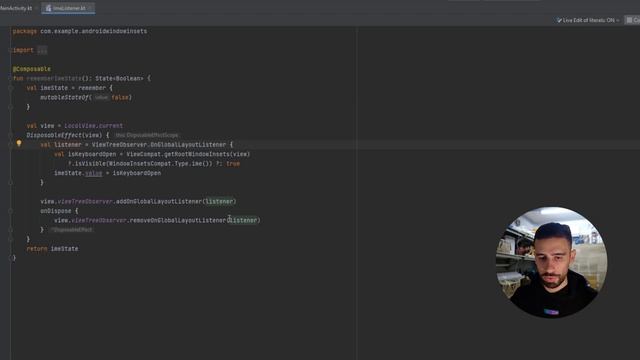Image resolution: width=640 pixels, height=360 pixels.
Task: Click the yellow lightbulb quick-fix icon
Action: [19, 144]
